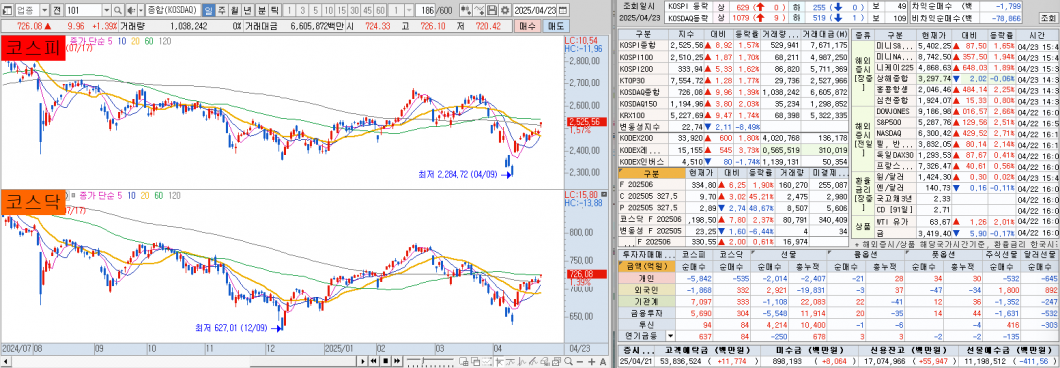Click the 101 code input field

click(x=84, y=10)
